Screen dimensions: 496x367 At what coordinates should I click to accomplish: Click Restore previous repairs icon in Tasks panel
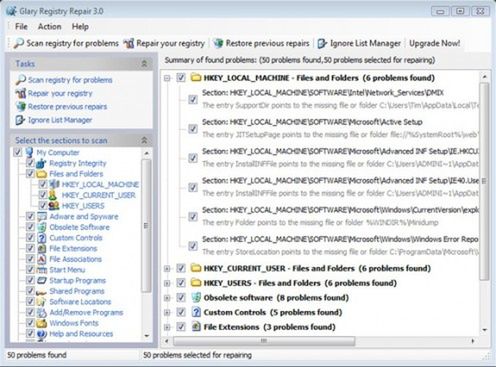click(x=21, y=107)
